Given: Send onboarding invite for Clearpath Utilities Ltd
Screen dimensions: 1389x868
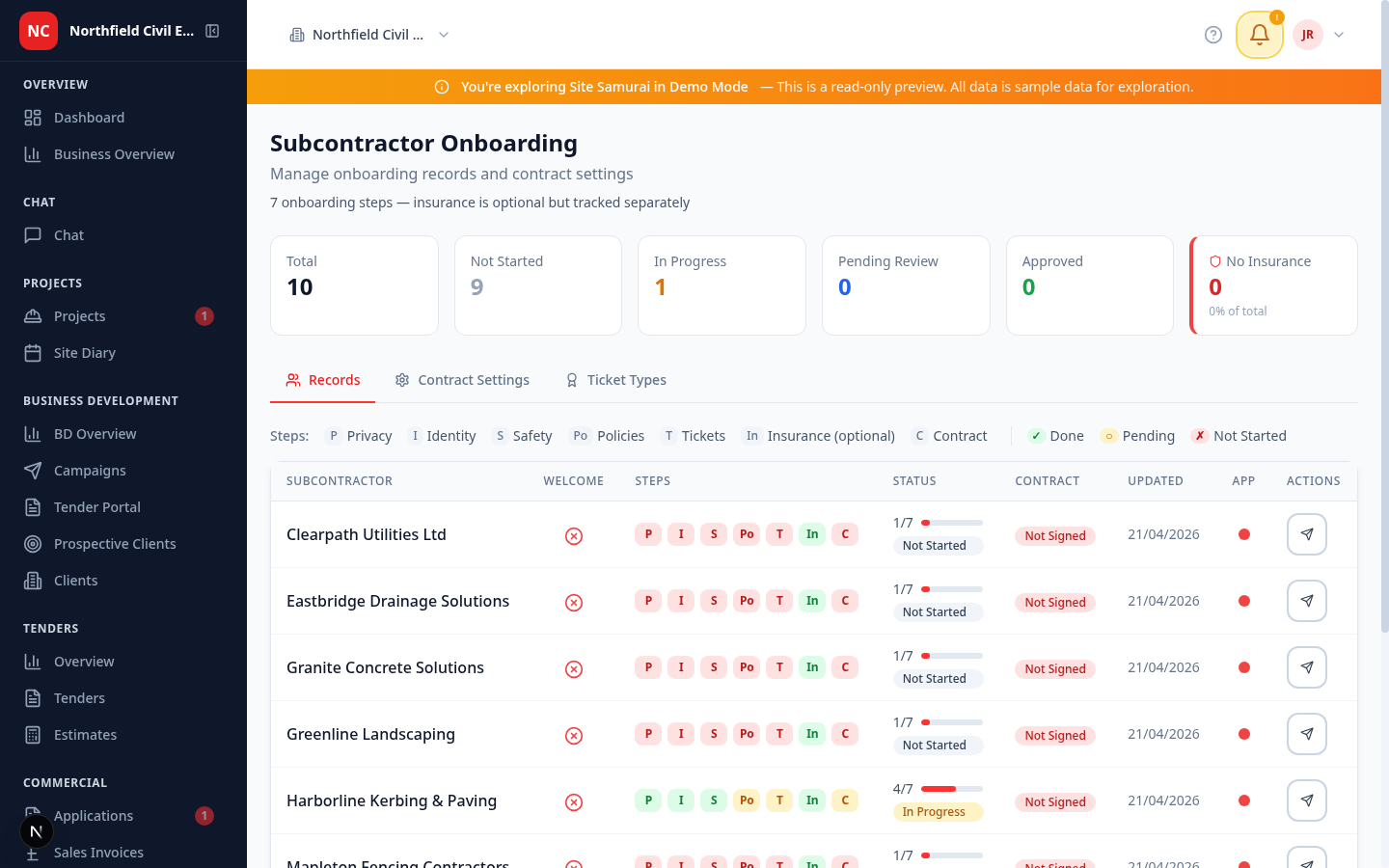Looking at the screenshot, I should tap(1306, 533).
